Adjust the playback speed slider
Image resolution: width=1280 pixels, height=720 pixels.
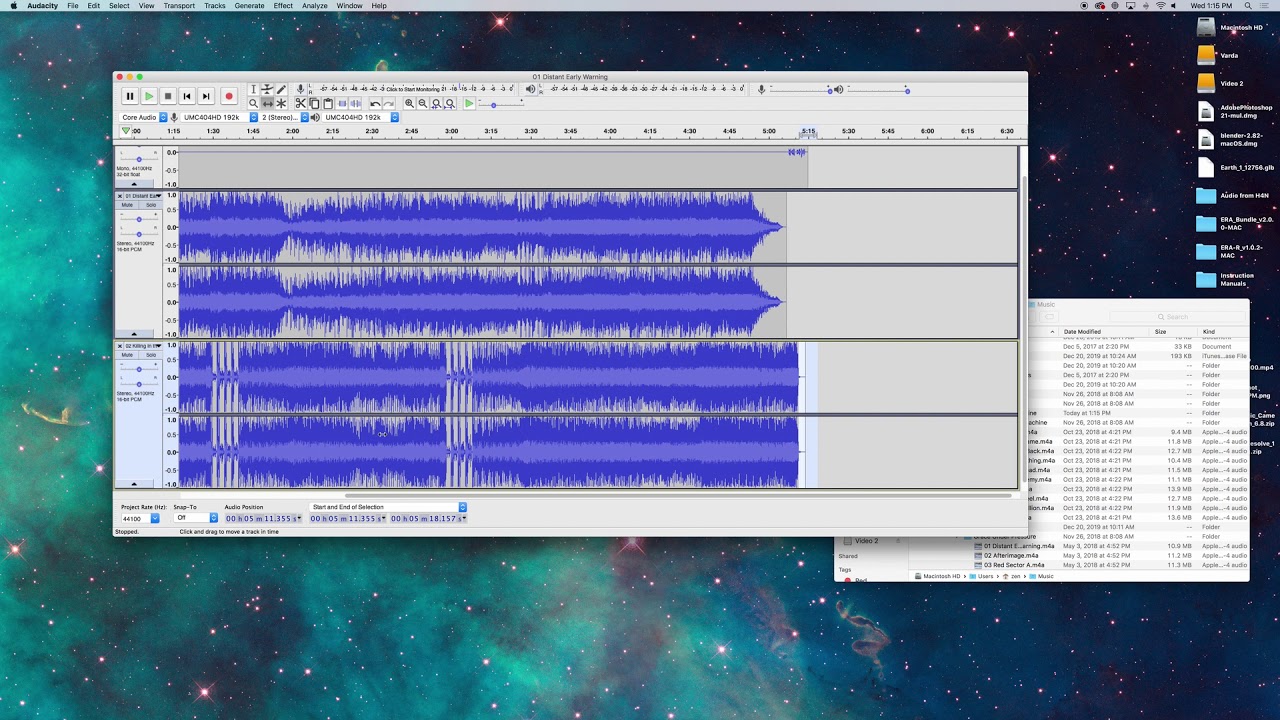pyautogui.click(x=503, y=104)
